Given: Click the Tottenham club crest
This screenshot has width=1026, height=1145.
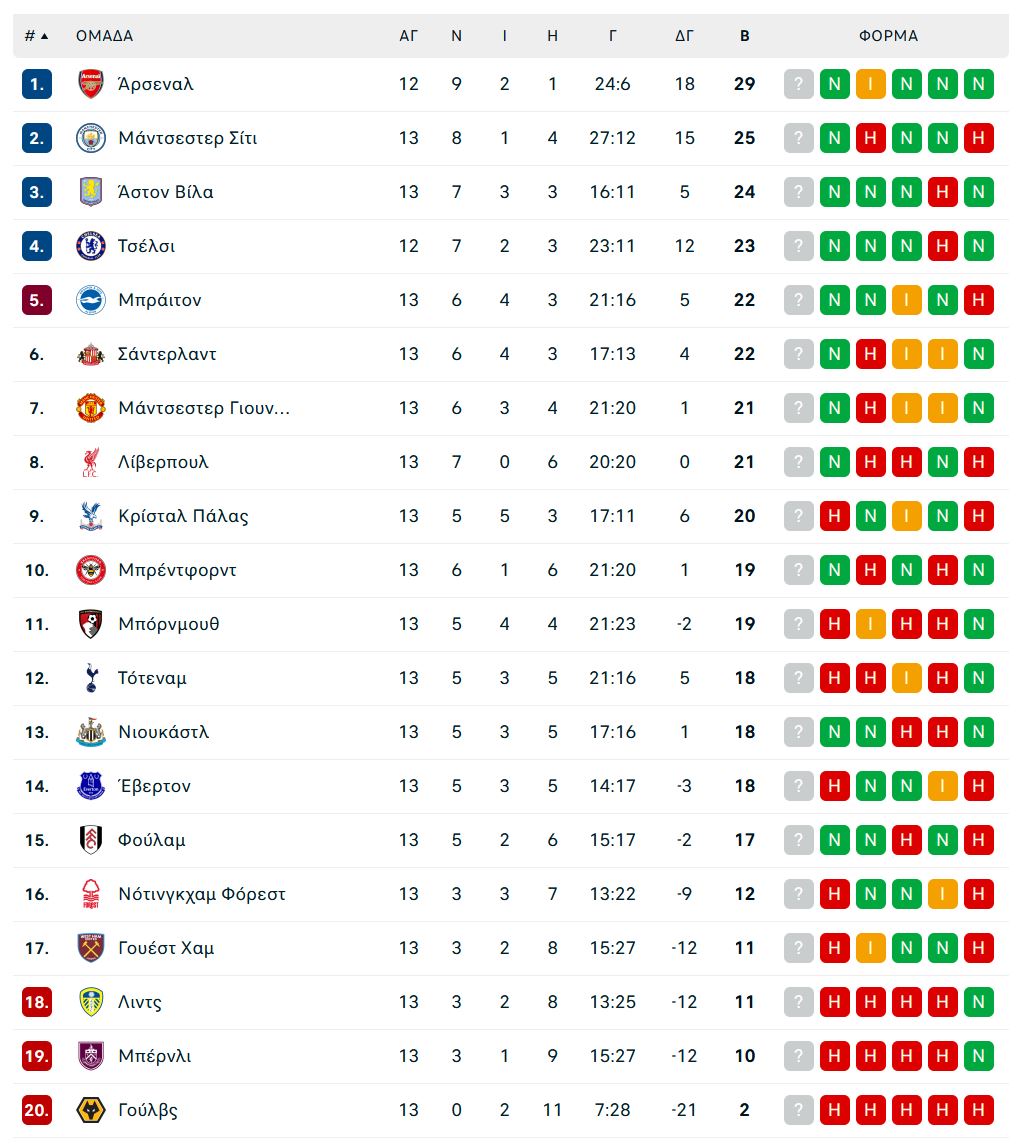Looking at the screenshot, I should click(x=91, y=678).
